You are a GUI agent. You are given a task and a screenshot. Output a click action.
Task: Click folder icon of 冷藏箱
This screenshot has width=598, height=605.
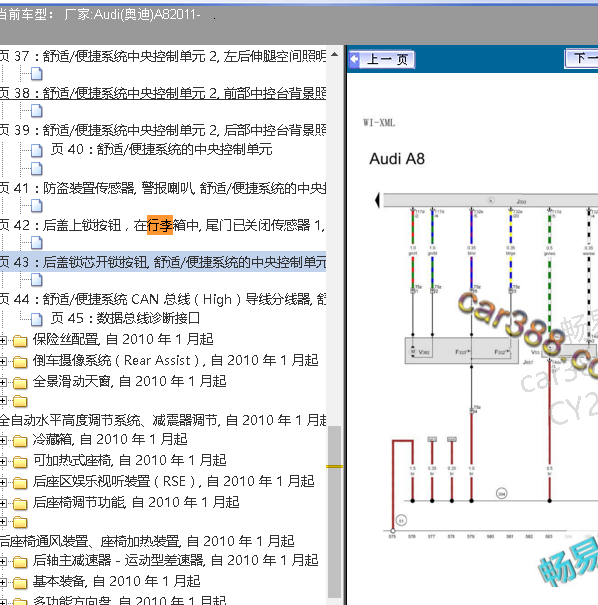[x=20, y=441]
